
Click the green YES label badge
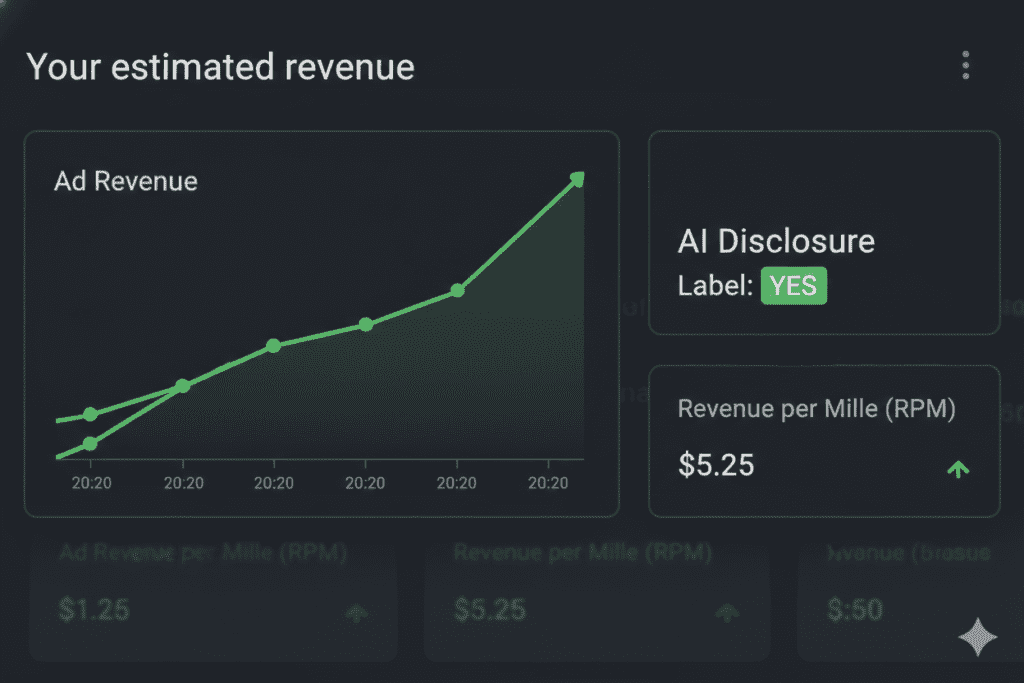[x=793, y=285]
